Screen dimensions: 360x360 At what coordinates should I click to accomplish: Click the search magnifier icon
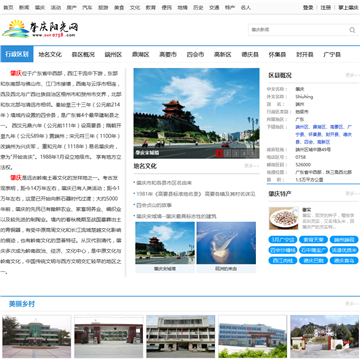coord(352,30)
